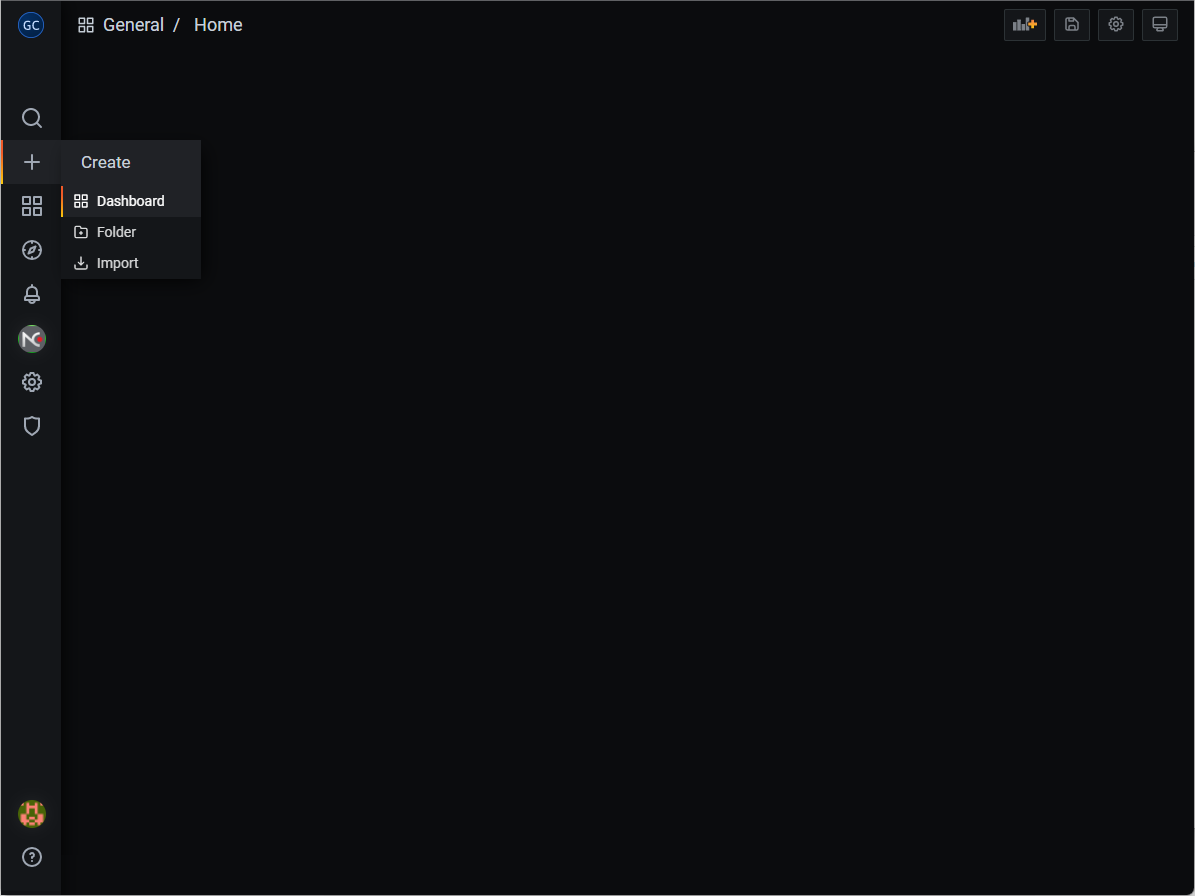Open the Server Admin shield icon
1195x896 pixels.
click(x=31, y=426)
